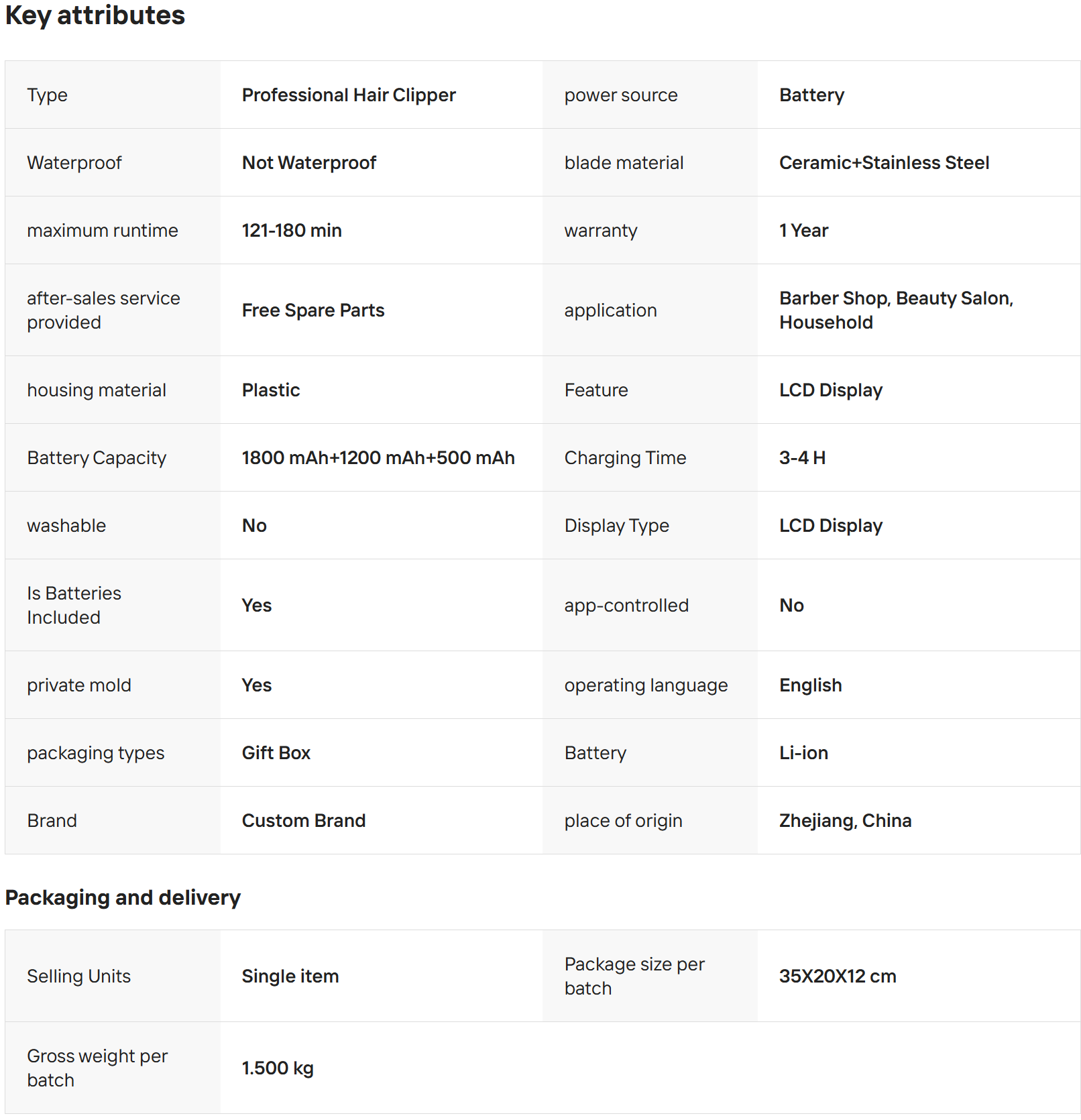Select the English operating language value
The height and width of the screenshot is (1120, 1081).
pos(809,685)
